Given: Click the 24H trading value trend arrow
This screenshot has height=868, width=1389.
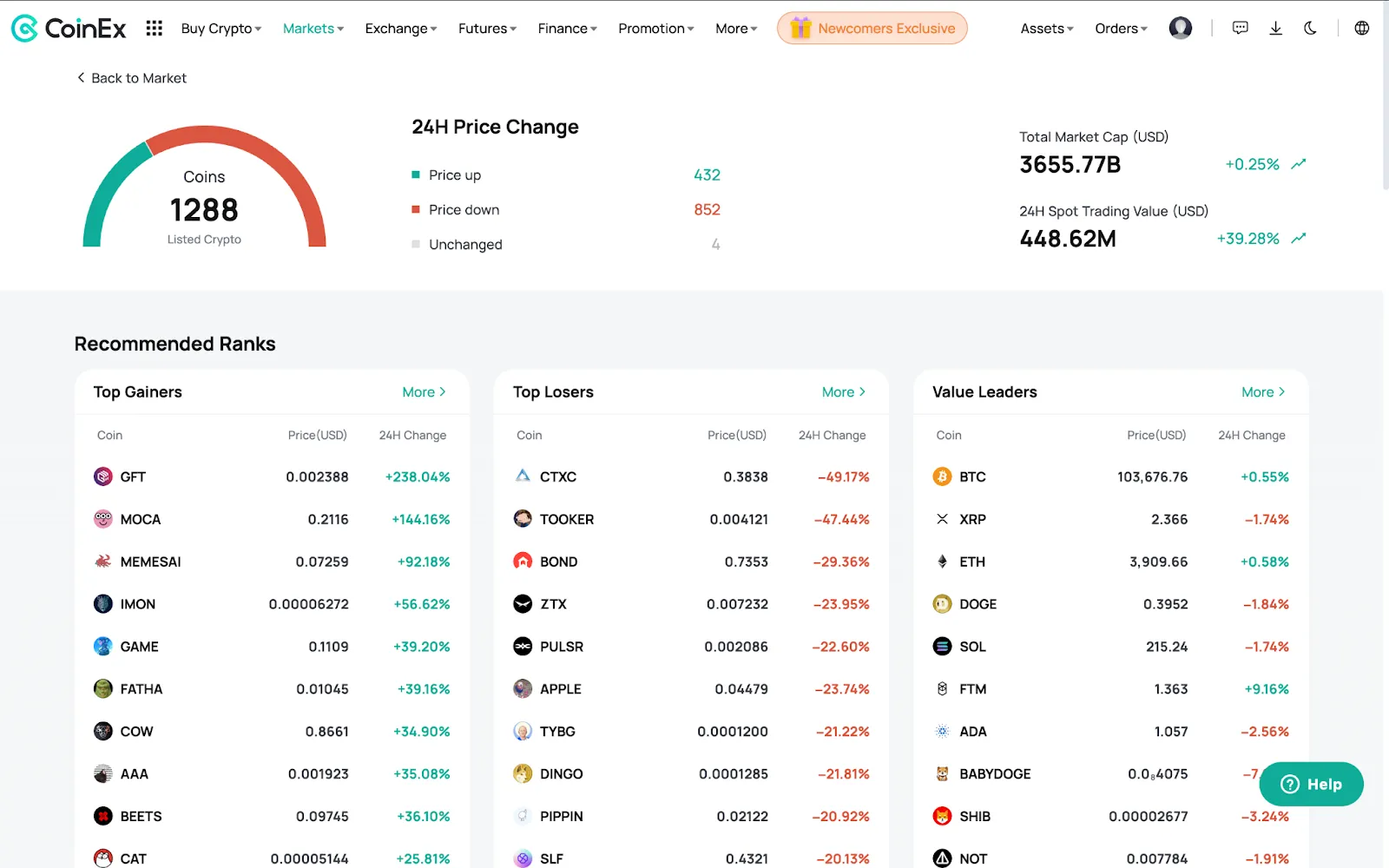Looking at the screenshot, I should click(1299, 239).
